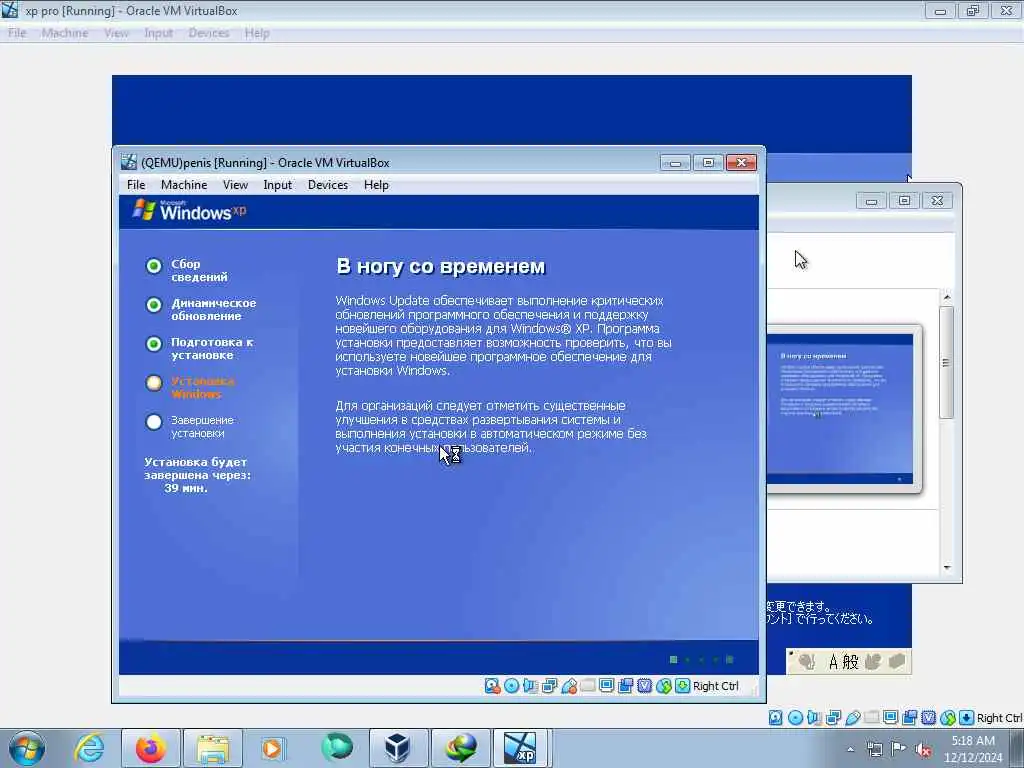Click display indicator in xp pro window status bar
Screen dimensions: 1024x768
click(x=890, y=718)
